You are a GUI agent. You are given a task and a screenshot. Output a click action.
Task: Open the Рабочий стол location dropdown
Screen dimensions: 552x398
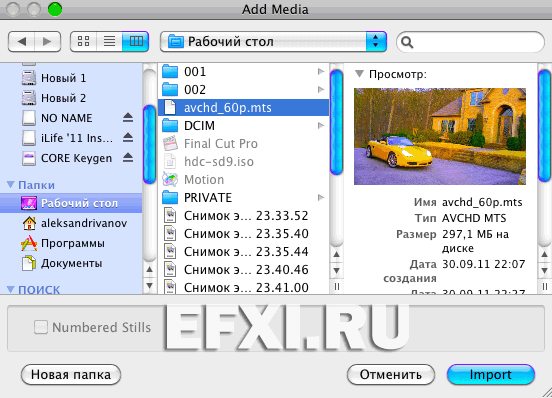point(273,42)
